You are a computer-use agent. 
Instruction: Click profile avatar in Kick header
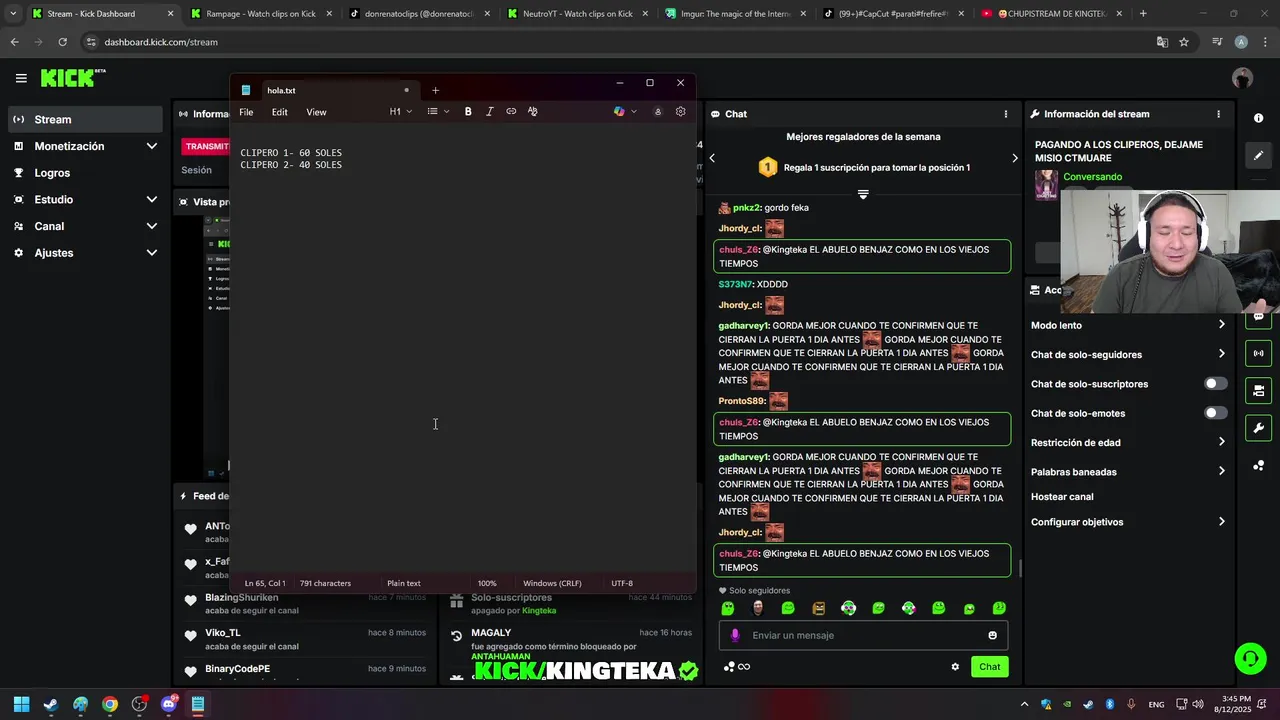1243,78
